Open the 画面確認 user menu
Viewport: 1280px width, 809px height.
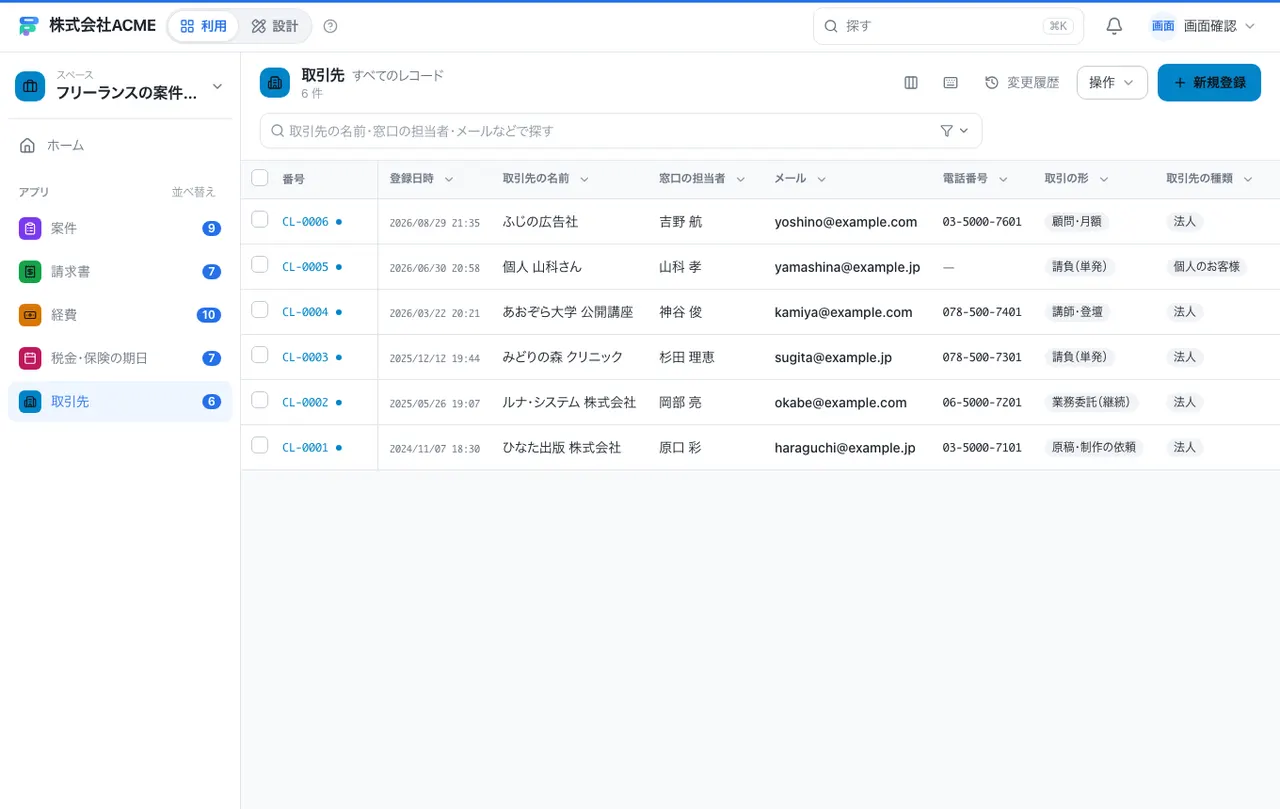click(x=1203, y=26)
